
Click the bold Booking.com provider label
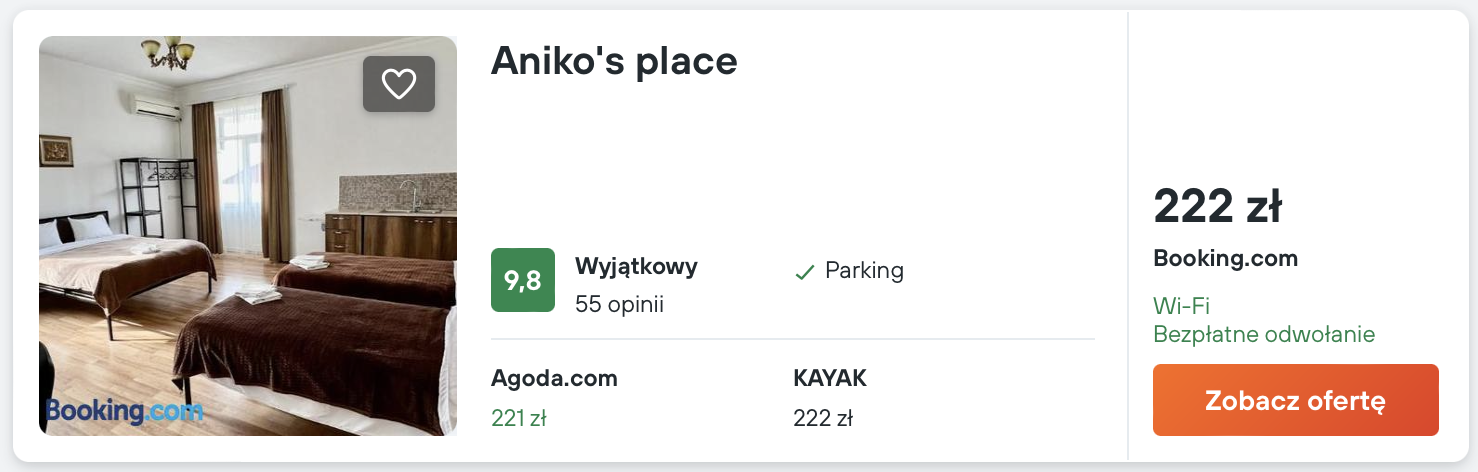click(1225, 259)
